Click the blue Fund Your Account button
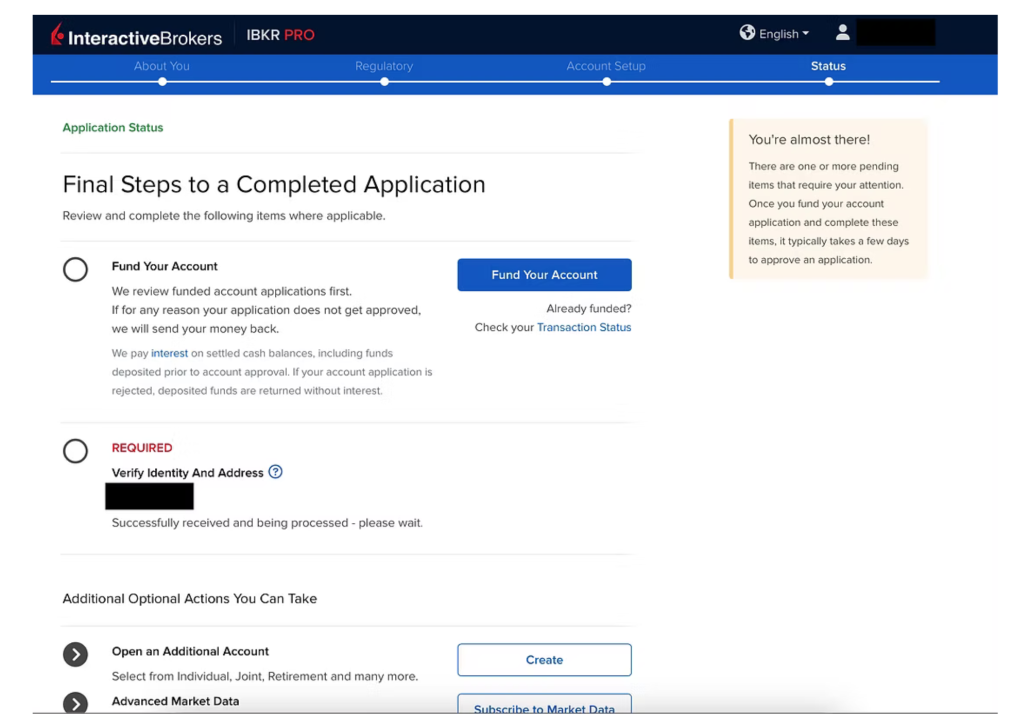1030x728 pixels. pyautogui.click(x=545, y=275)
